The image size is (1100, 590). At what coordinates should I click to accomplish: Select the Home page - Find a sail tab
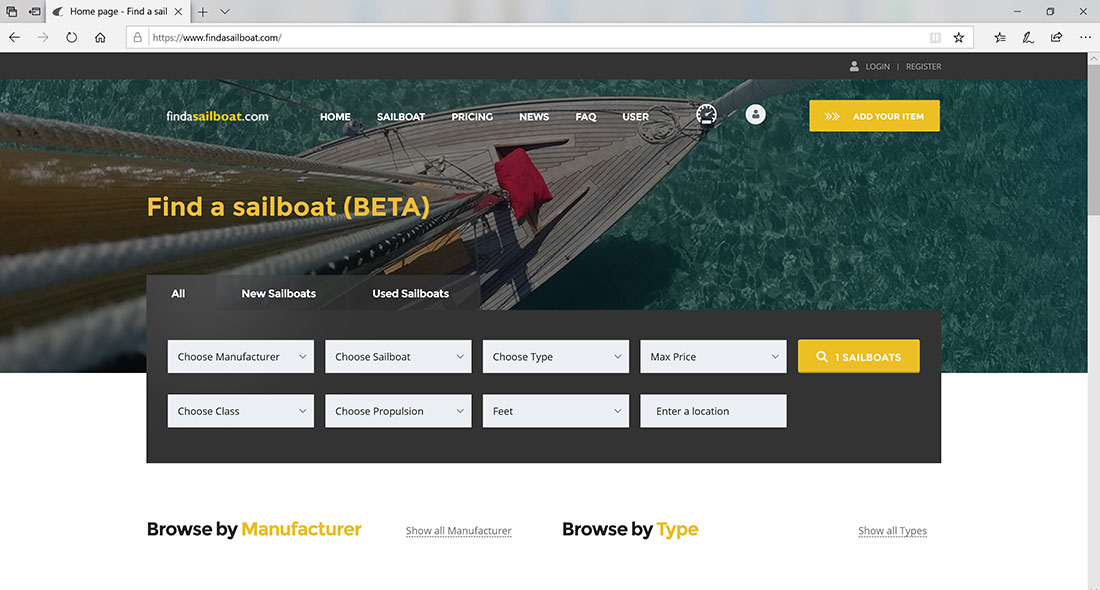[118, 11]
